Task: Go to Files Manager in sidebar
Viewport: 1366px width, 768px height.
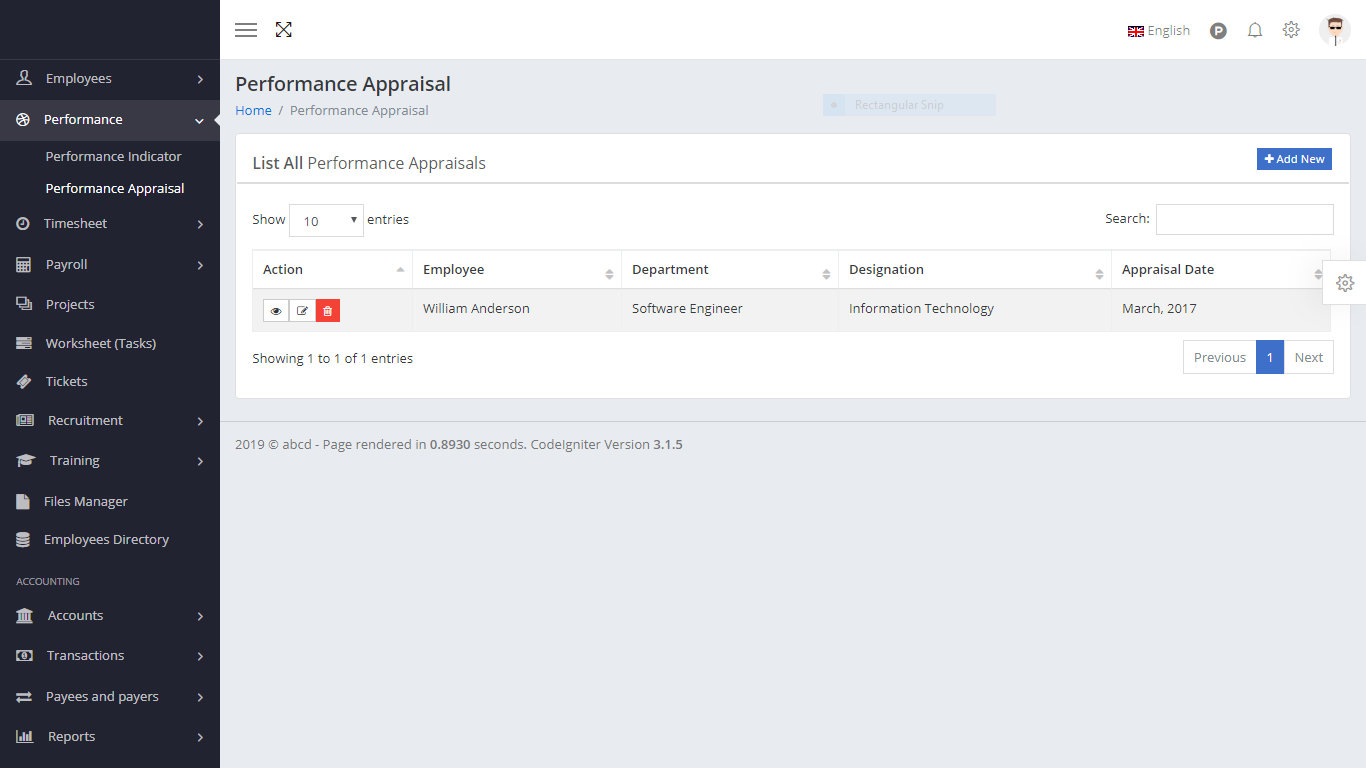Action: click(x=86, y=502)
